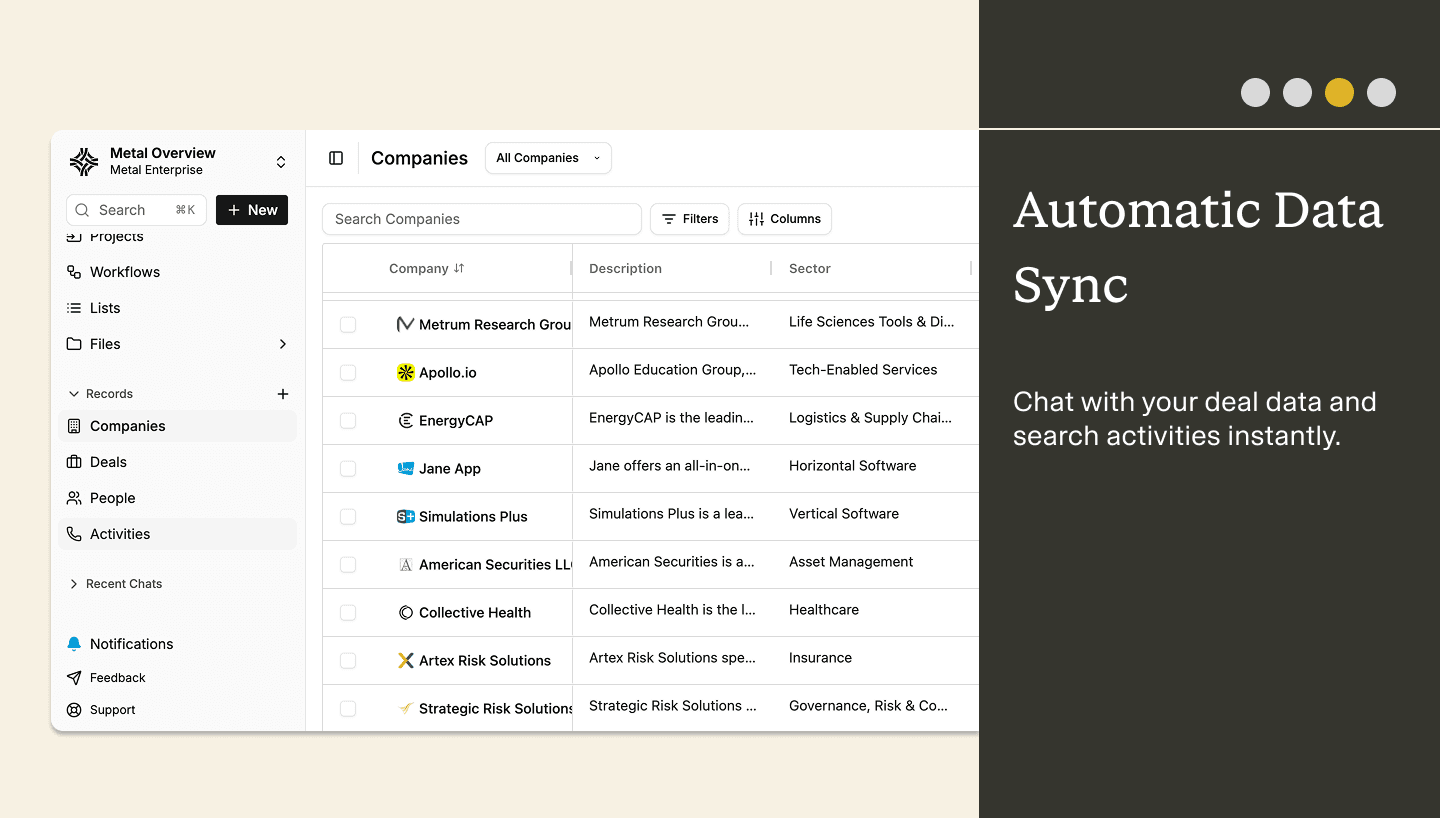Expand the Files chevron arrow
The image size is (1440, 818).
click(x=282, y=344)
